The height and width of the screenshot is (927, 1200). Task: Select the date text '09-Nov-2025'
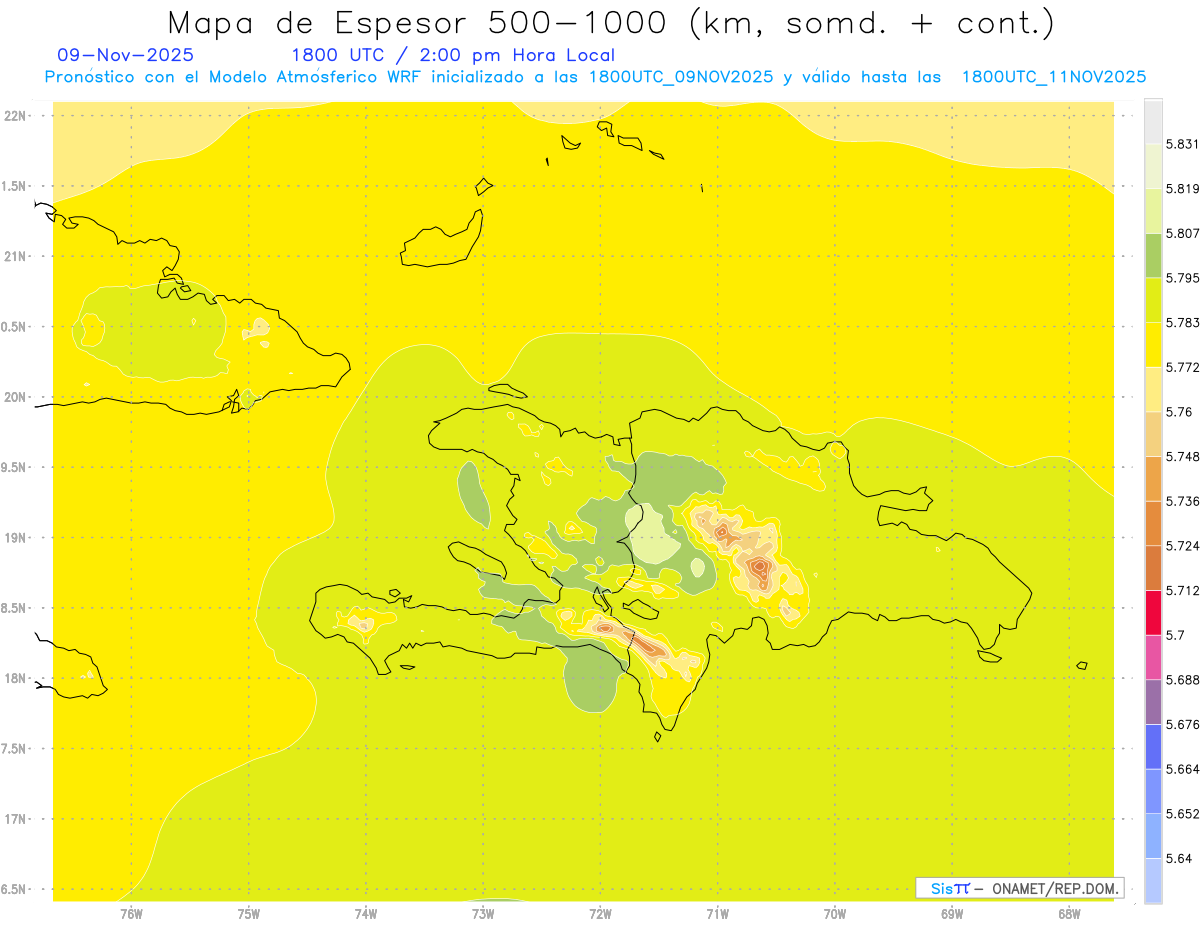coord(126,56)
